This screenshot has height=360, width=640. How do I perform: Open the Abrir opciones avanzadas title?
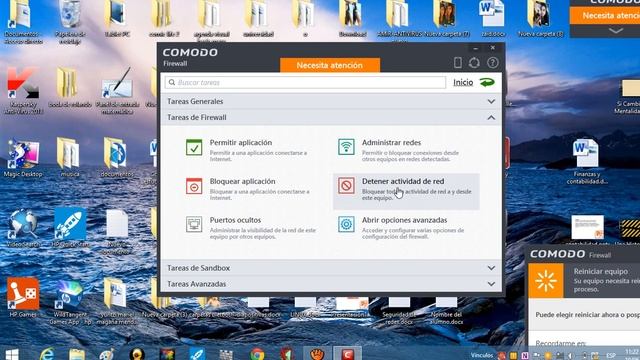404,220
